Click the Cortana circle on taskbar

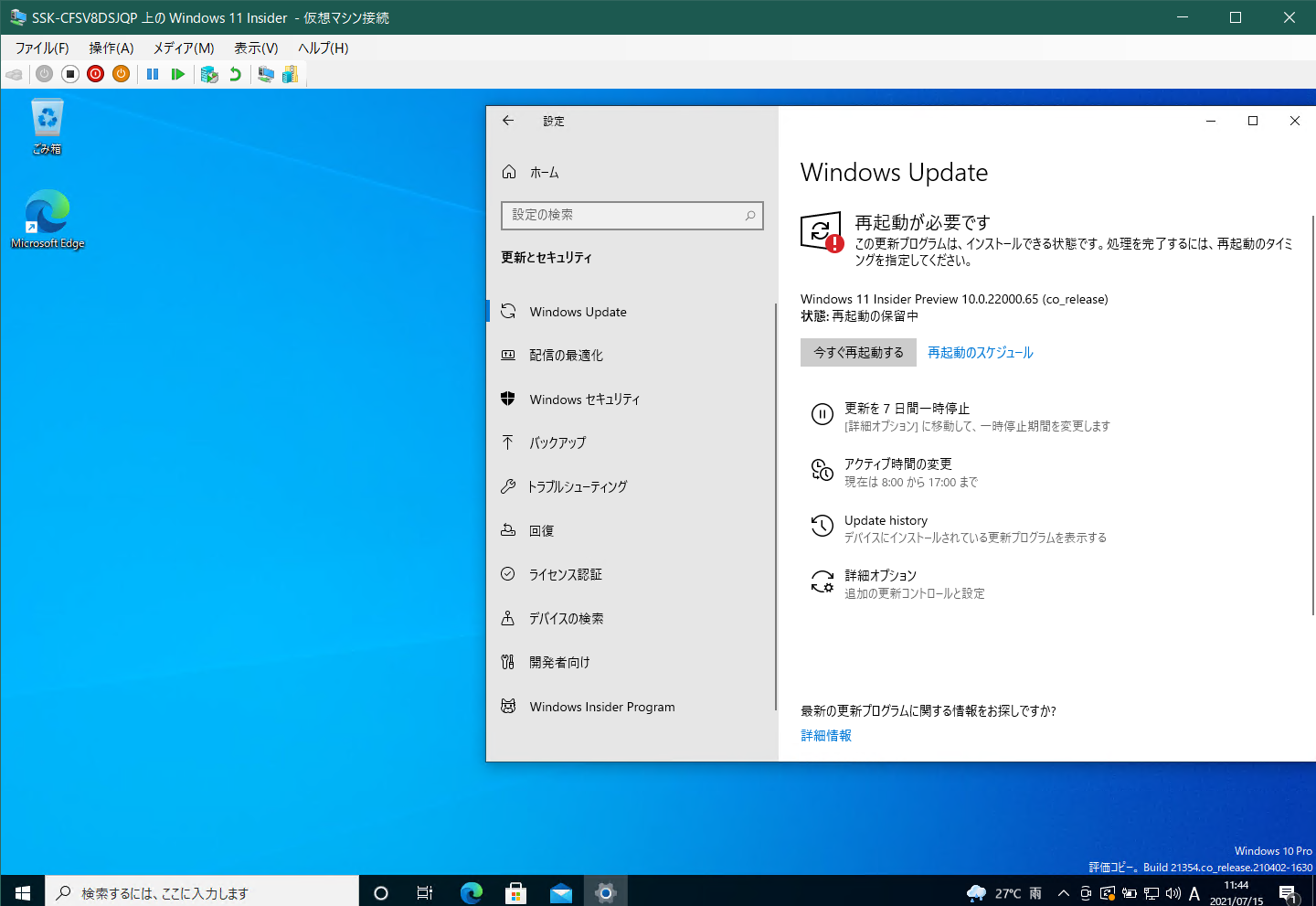click(381, 893)
